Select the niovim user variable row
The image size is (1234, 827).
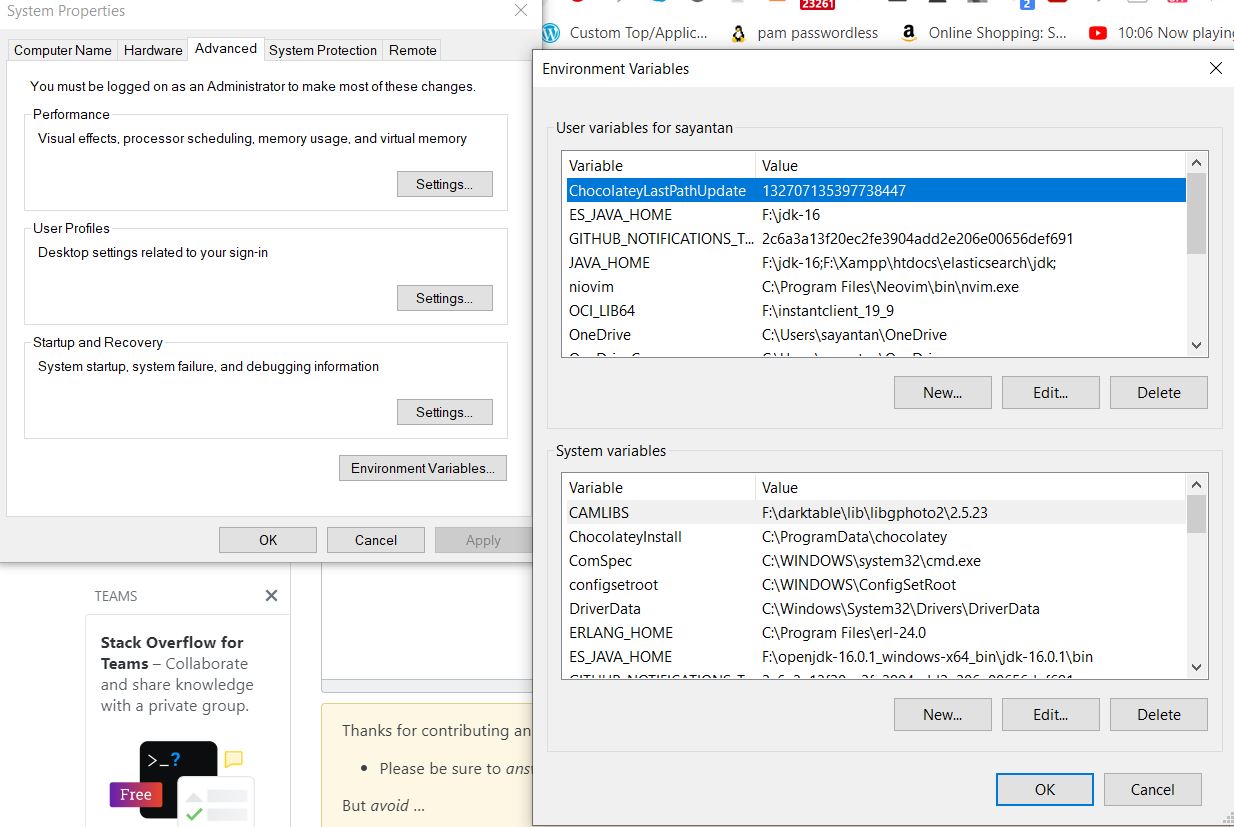pyautogui.click(x=875, y=287)
